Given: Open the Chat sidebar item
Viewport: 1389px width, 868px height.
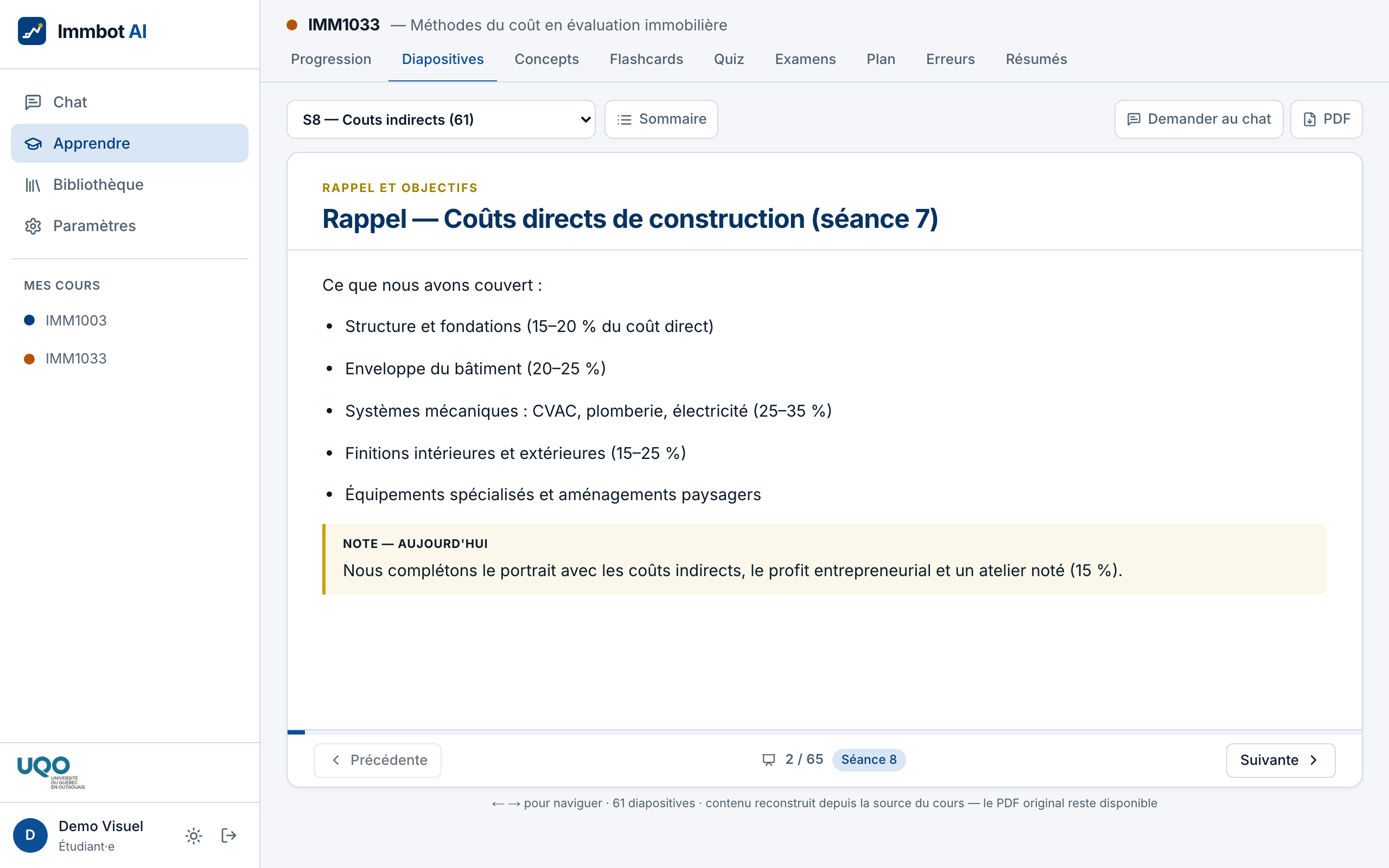Looking at the screenshot, I should click(x=129, y=102).
